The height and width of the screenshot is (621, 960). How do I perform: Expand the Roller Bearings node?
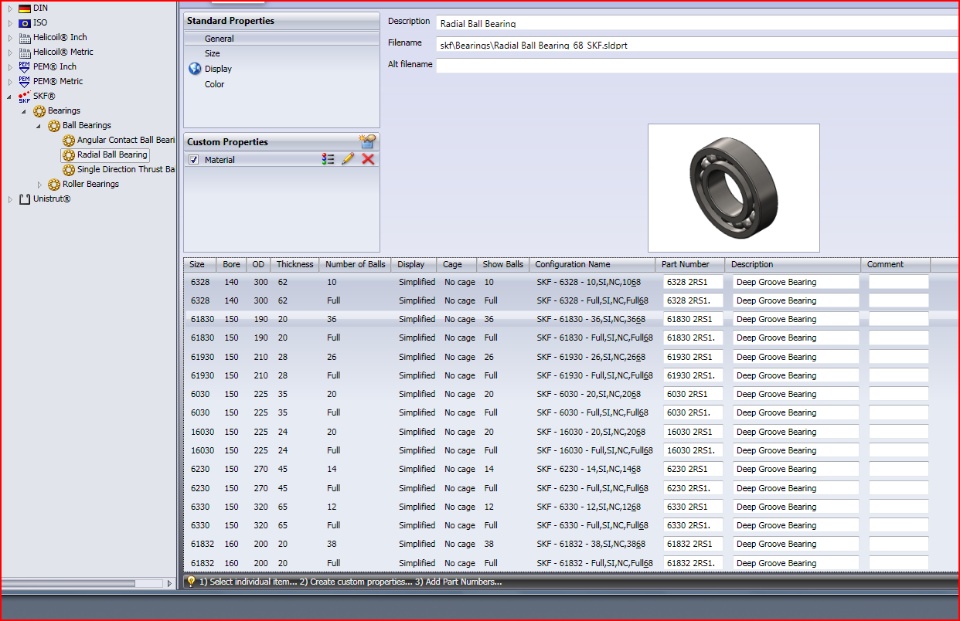39,184
